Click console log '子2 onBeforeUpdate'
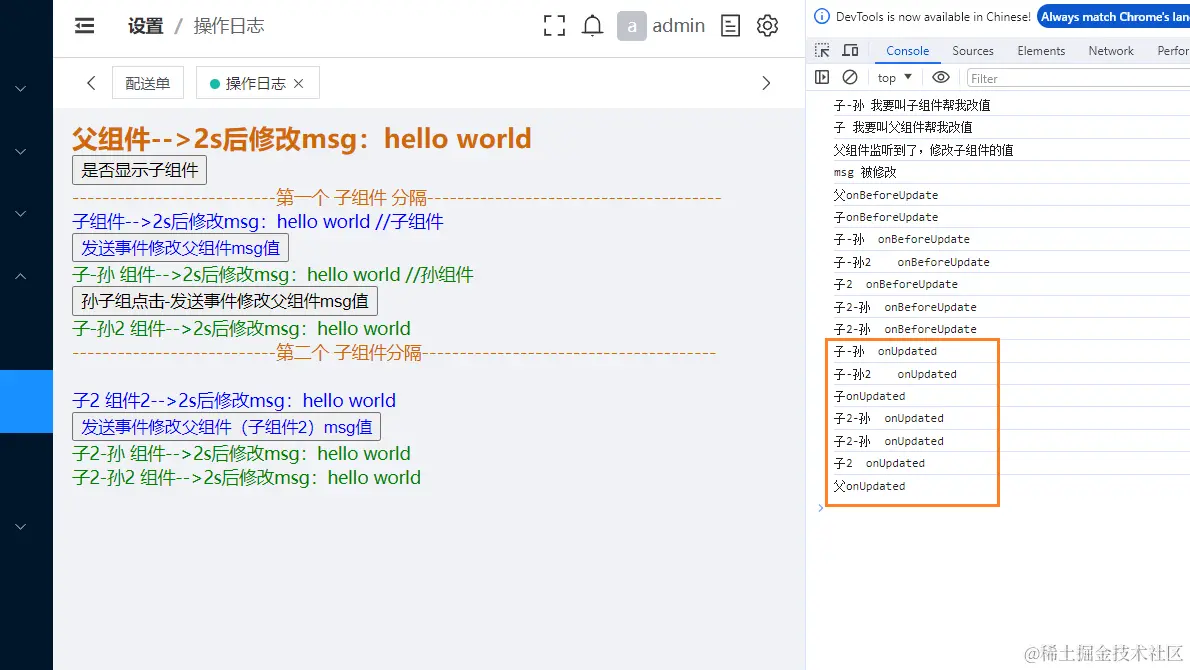Viewport: 1190px width, 670px height. pos(896,284)
